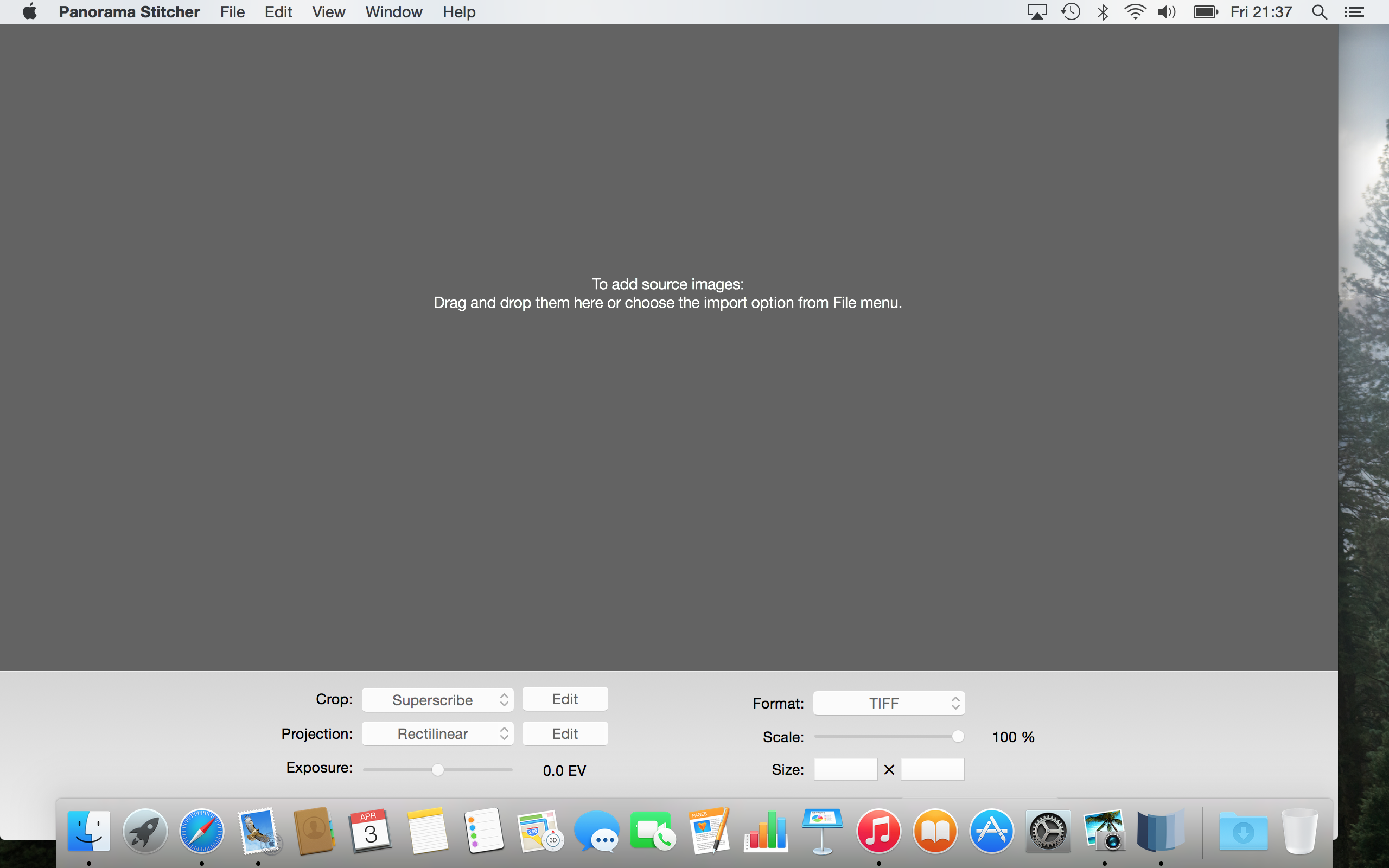Open the Format dropdown set to TIFF
Viewport: 1389px width, 868px height.
pyautogui.click(x=889, y=703)
